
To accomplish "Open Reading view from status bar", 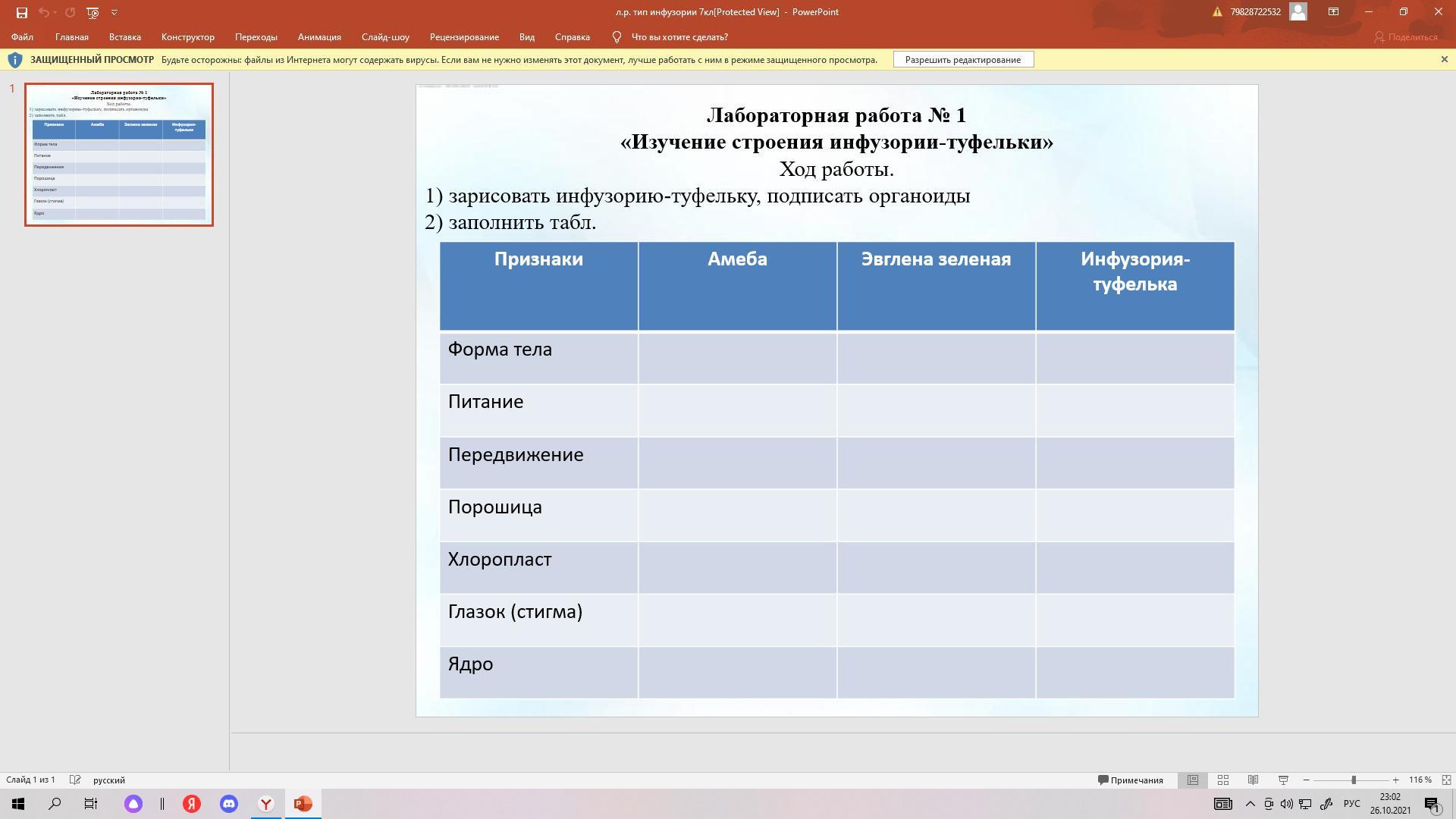I will click(x=1253, y=780).
